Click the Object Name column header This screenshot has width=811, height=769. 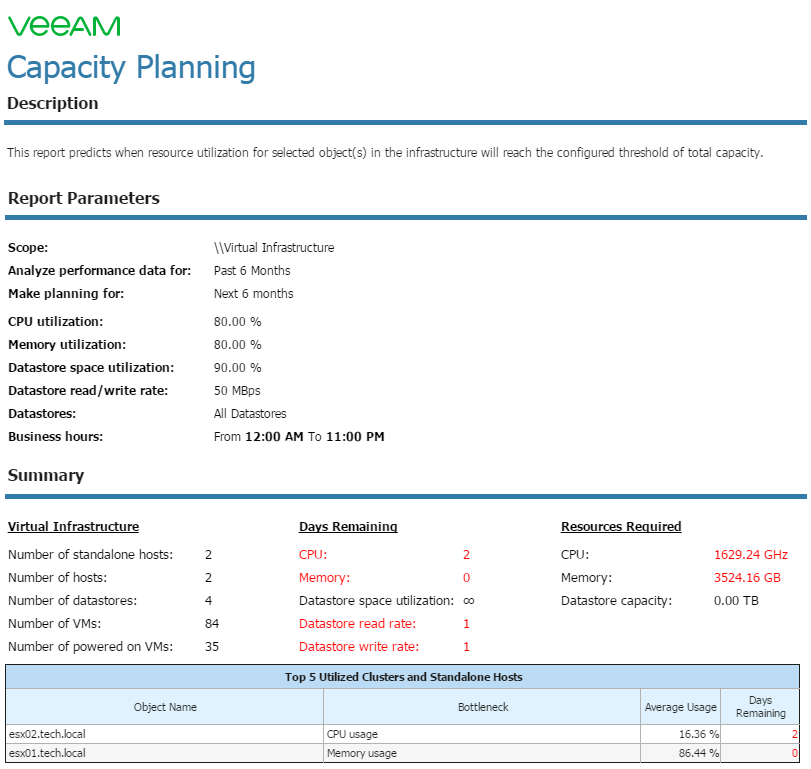[x=165, y=707]
